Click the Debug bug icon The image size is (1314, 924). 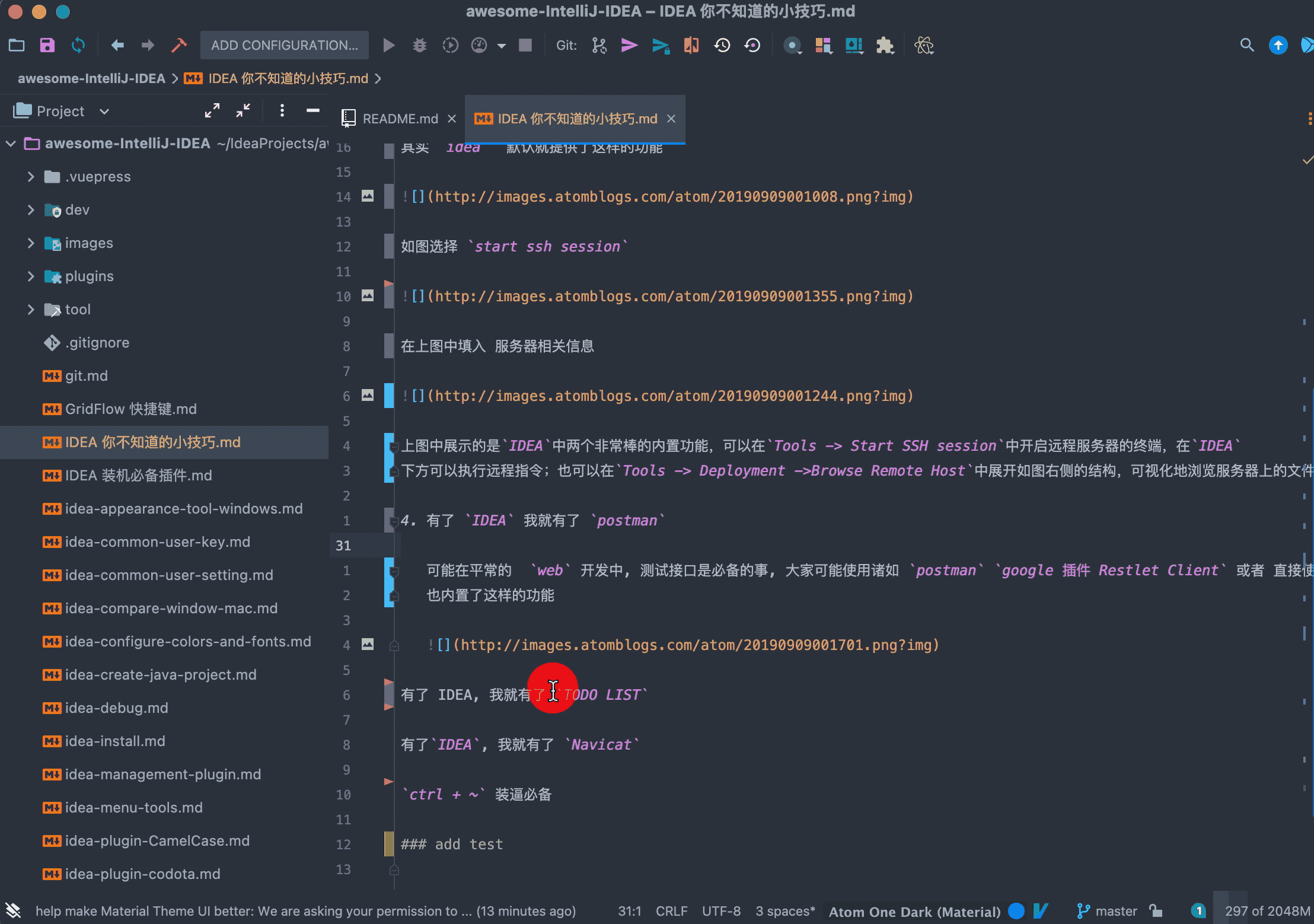419,45
